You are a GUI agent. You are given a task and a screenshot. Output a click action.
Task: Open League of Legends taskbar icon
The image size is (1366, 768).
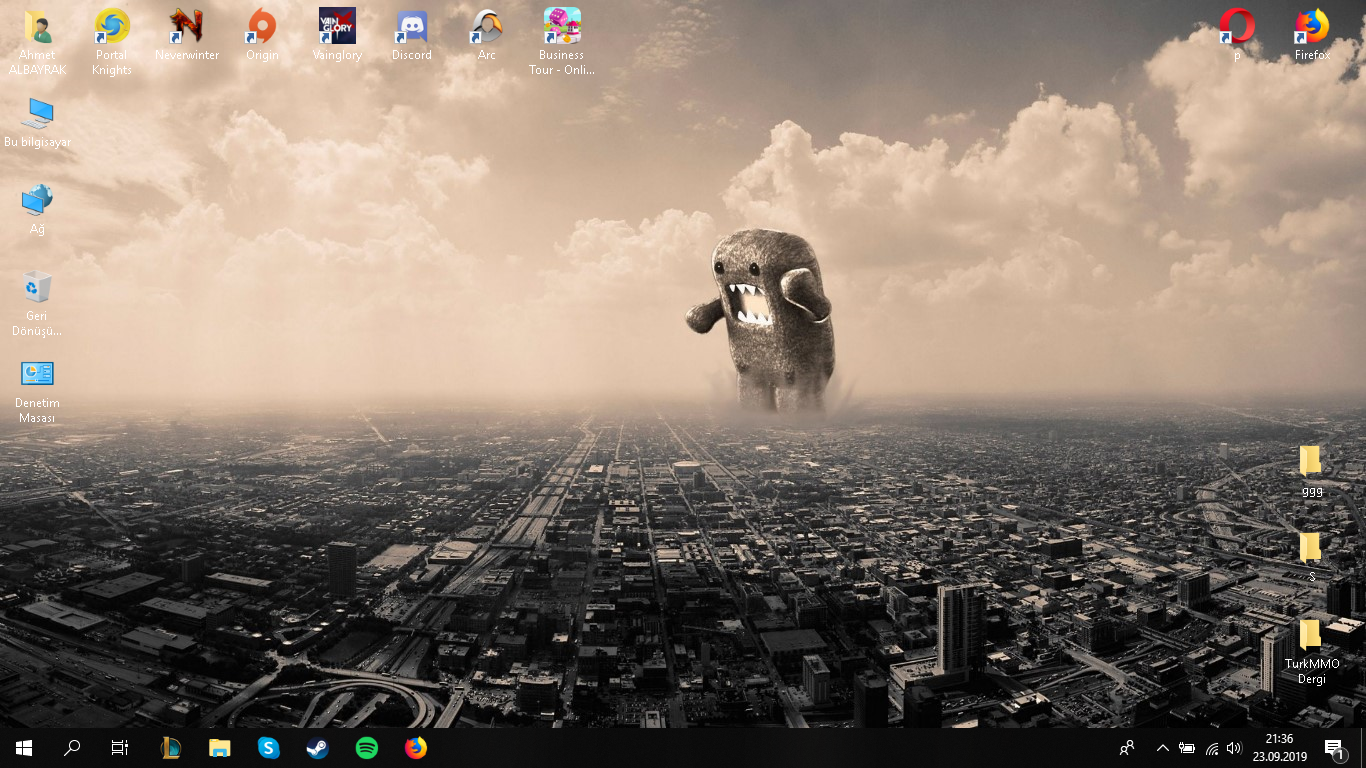[171, 748]
